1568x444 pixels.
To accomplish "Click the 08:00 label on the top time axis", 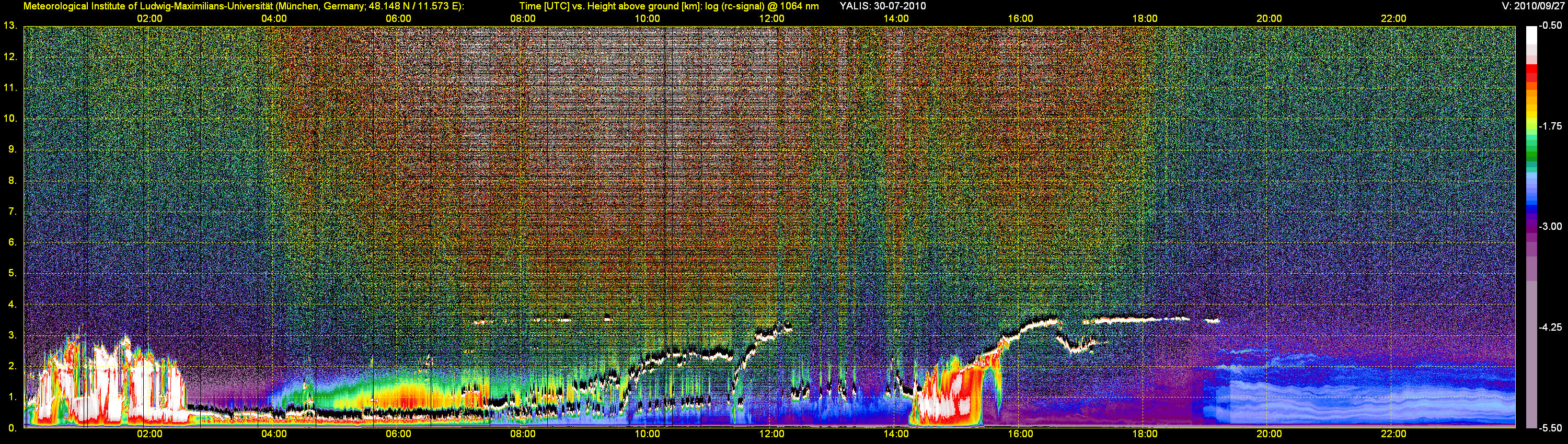I will tap(522, 18).
